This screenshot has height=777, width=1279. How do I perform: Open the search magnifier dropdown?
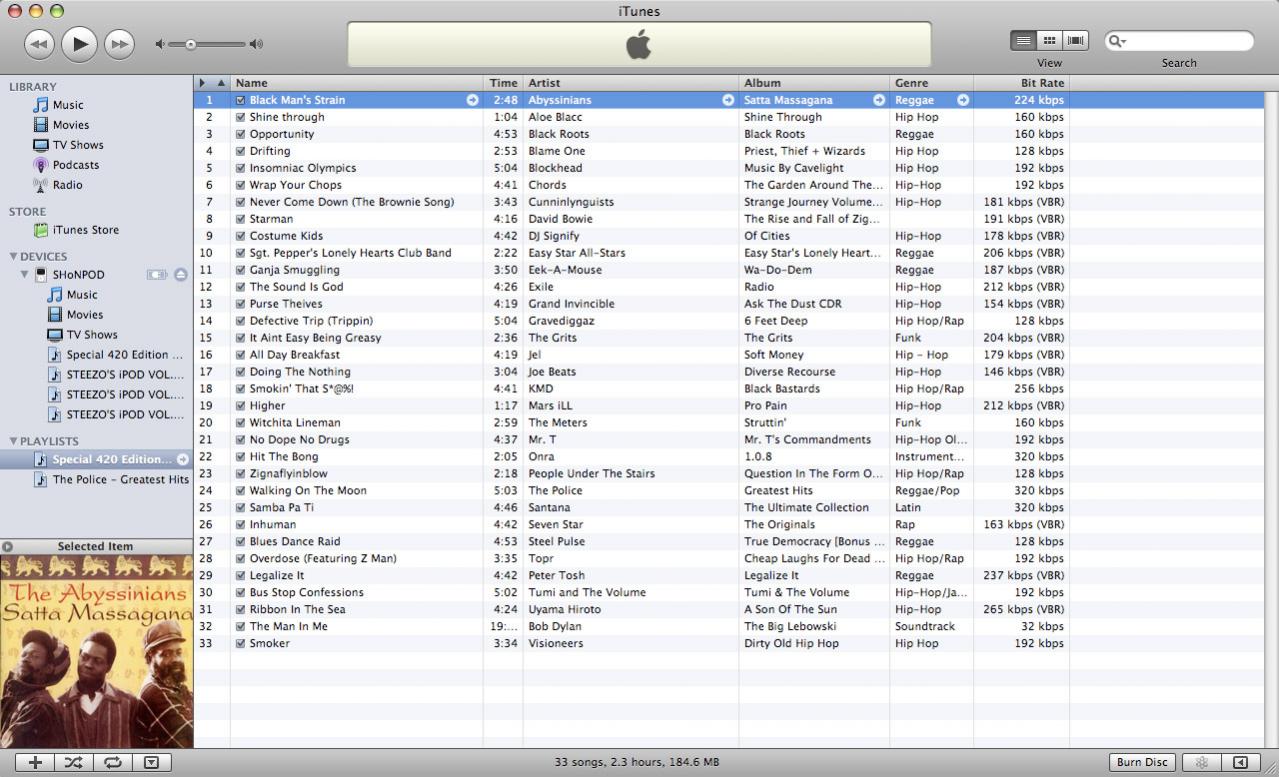coord(1117,41)
